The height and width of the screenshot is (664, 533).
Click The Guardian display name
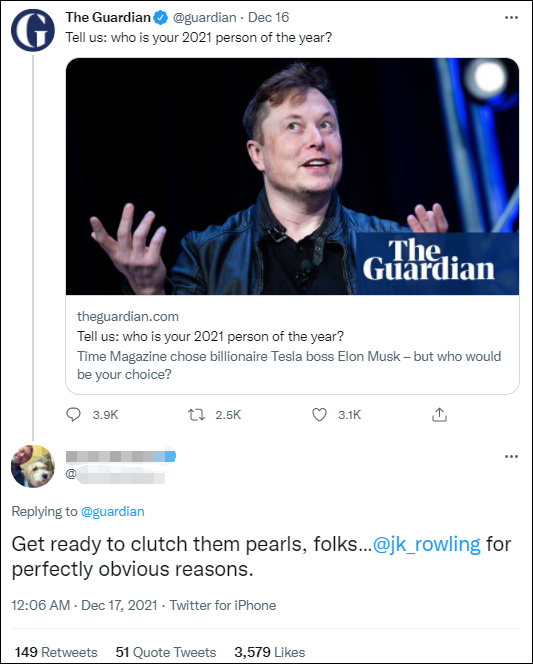pos(108,17)
